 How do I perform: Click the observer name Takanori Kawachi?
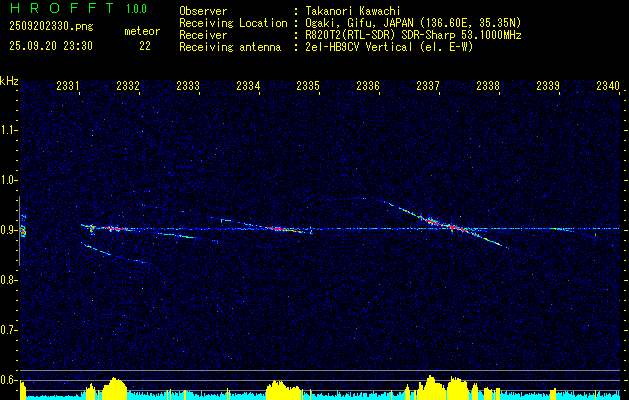pos(353,11)
